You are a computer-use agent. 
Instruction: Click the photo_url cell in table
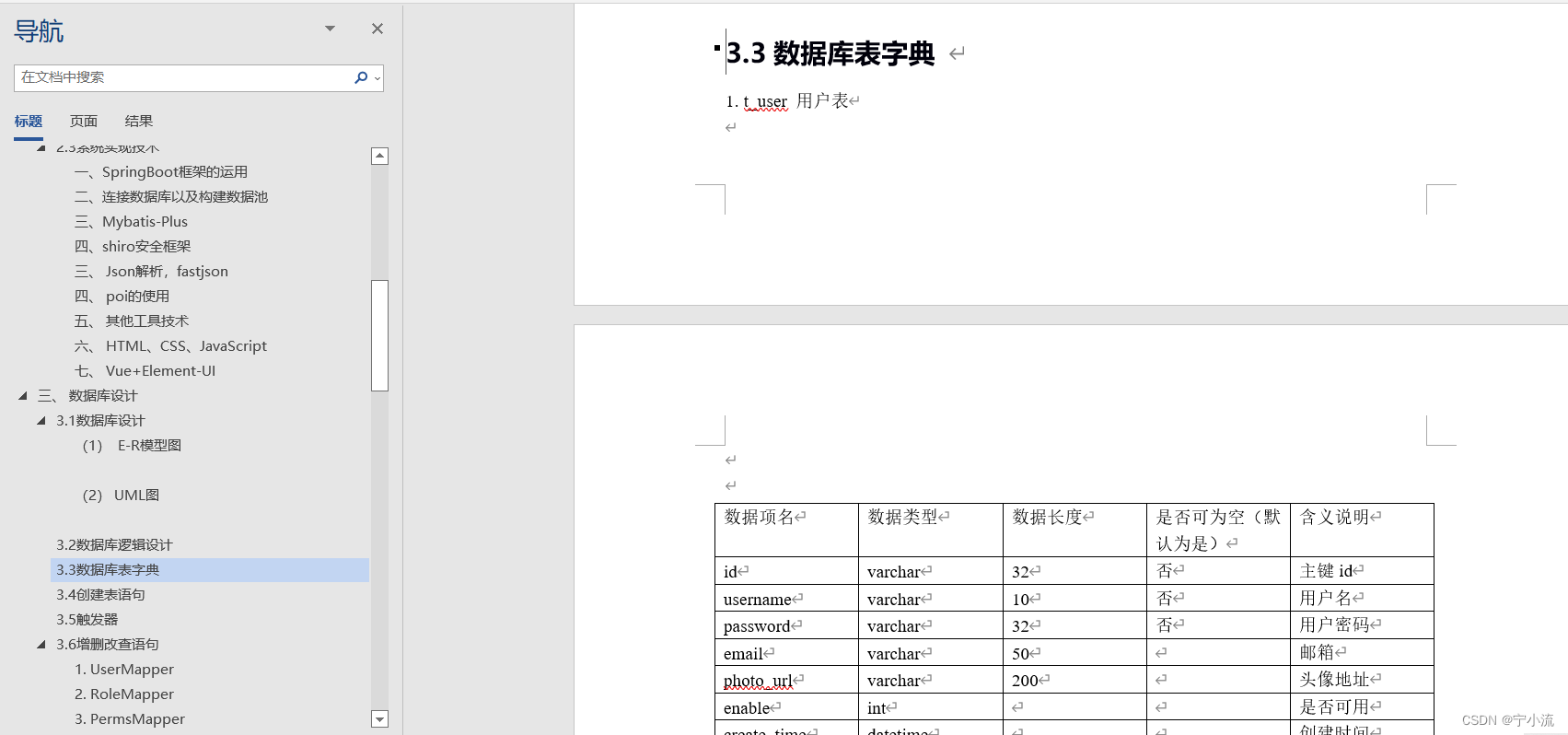786,680
